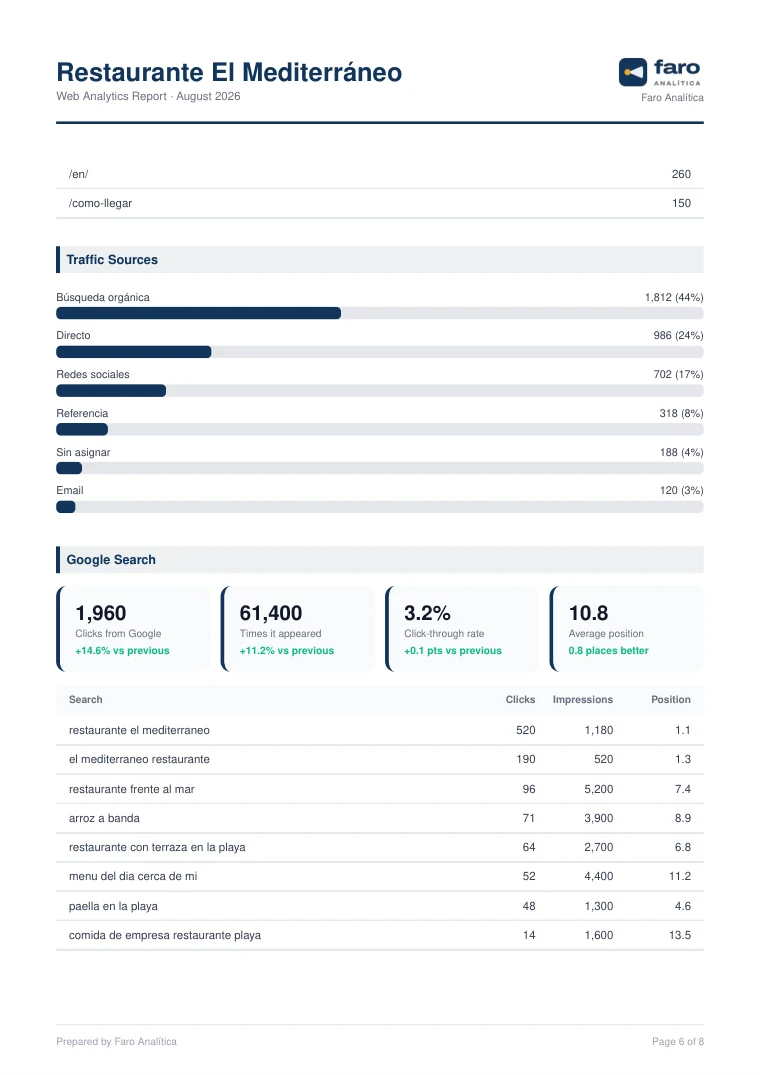
Task: Click the 4.6 position value
Action: (x=683, y=906)
